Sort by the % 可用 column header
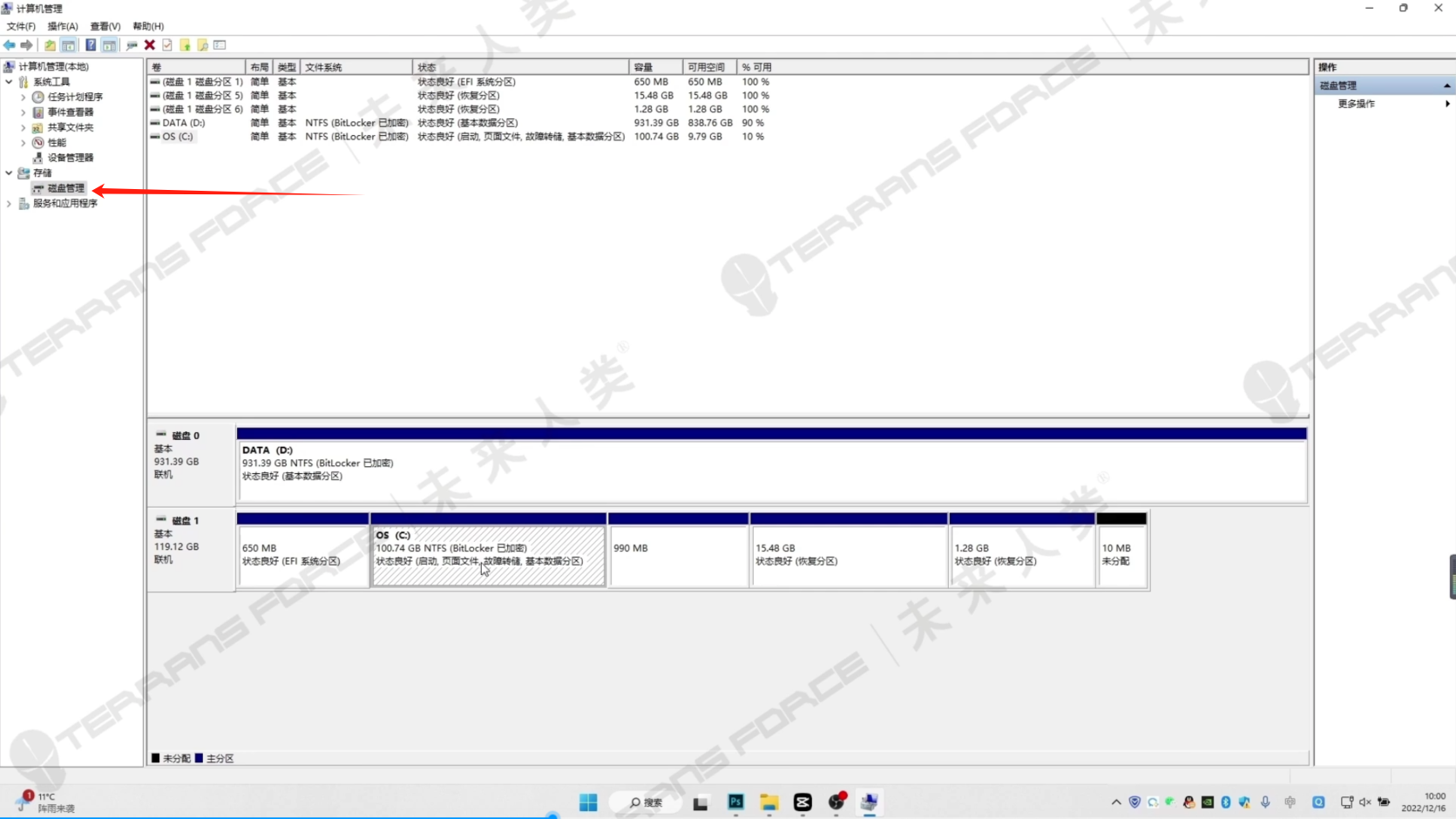 pos(756,67)
